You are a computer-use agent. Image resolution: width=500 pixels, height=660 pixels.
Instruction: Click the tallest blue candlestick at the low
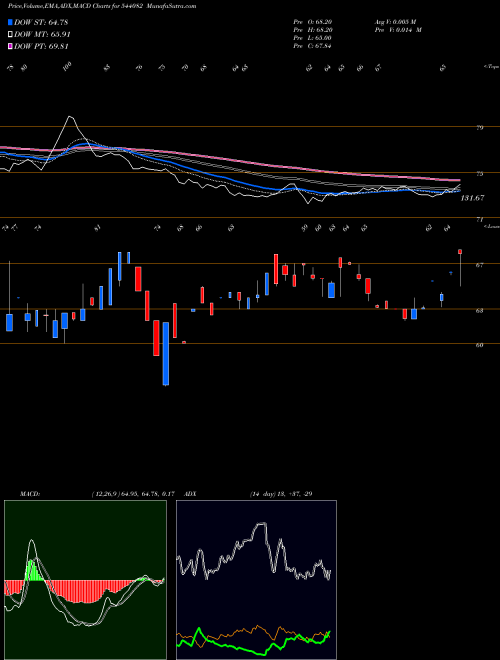pyautogui.click(x=166, y=354)
